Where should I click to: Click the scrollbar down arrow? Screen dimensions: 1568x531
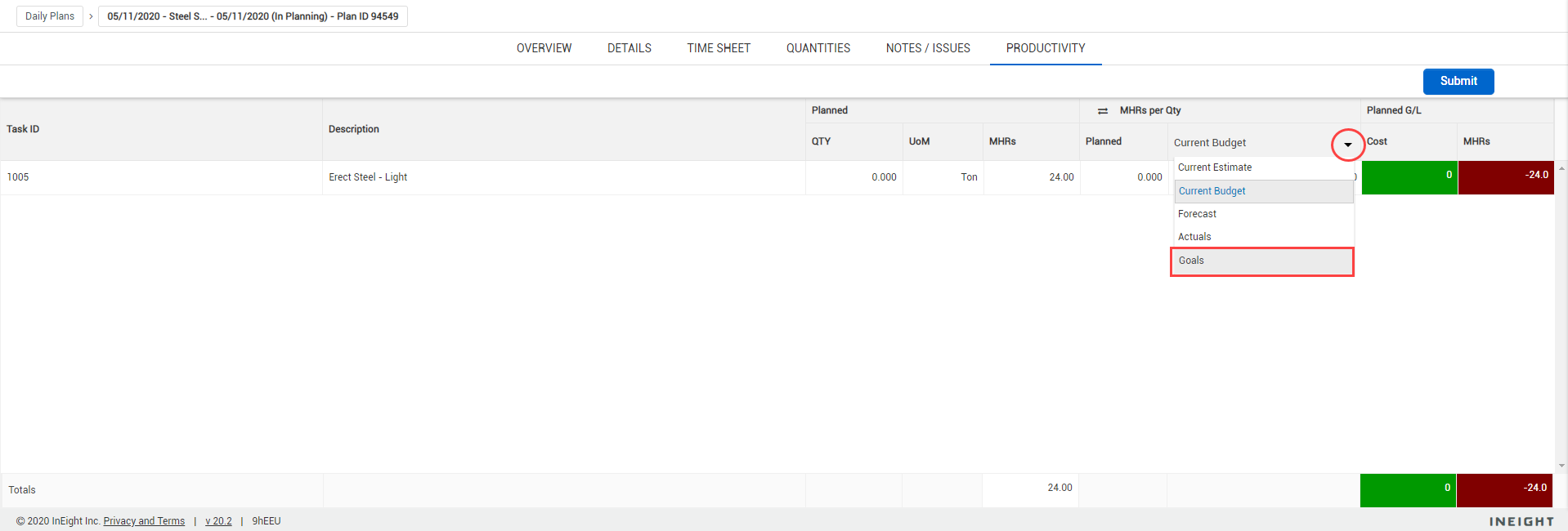(x=1561, y=466)
